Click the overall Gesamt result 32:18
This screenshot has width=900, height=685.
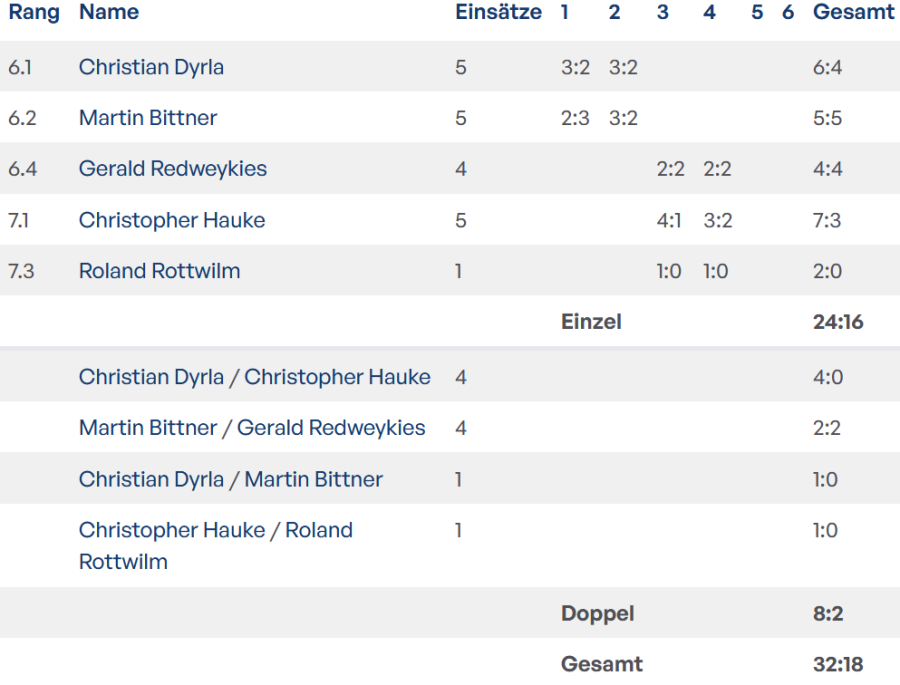[838, 664]
